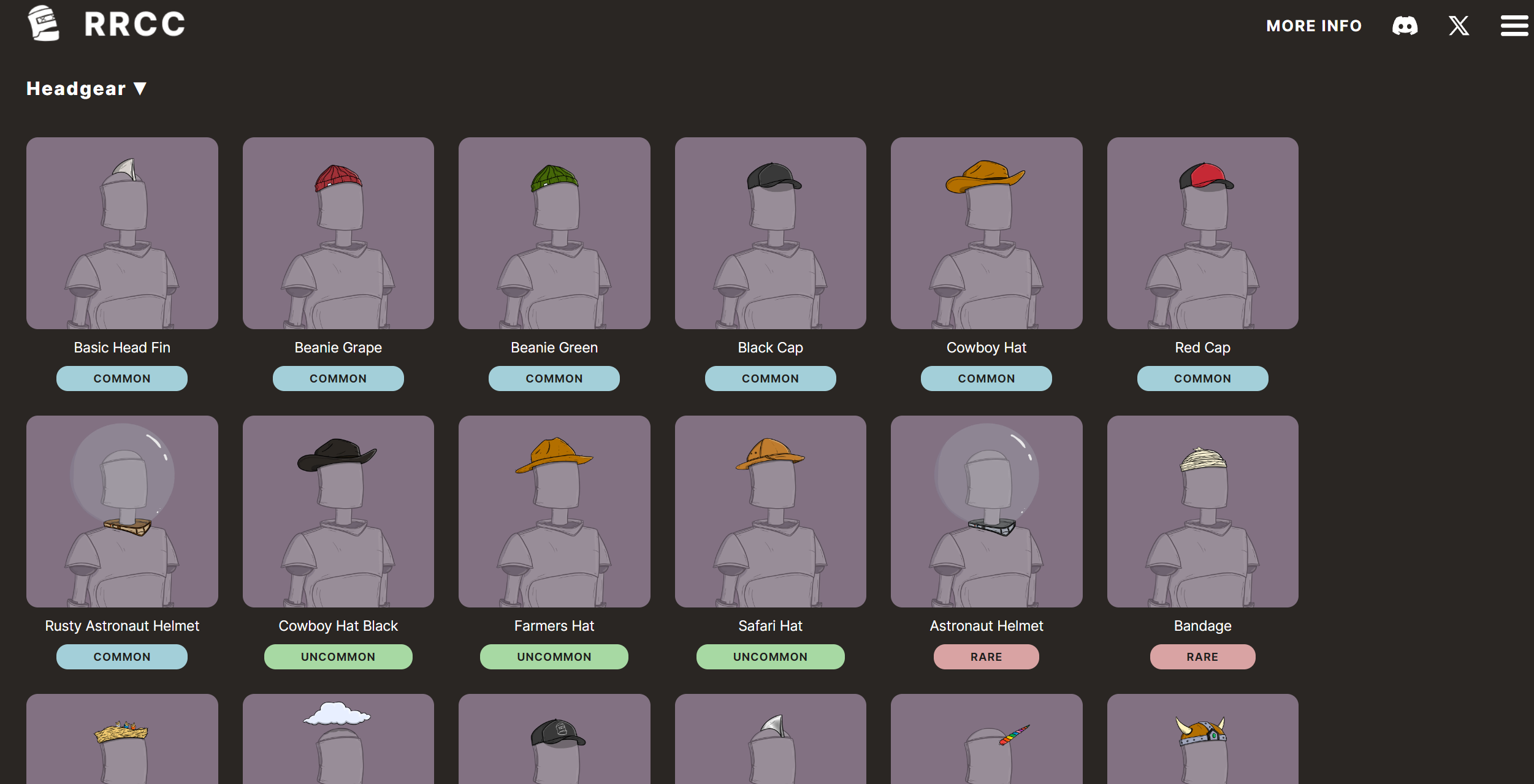This screenshot has height=784, width=1534.
Task: Open the X social media icon
Action: coord(1459,26)
